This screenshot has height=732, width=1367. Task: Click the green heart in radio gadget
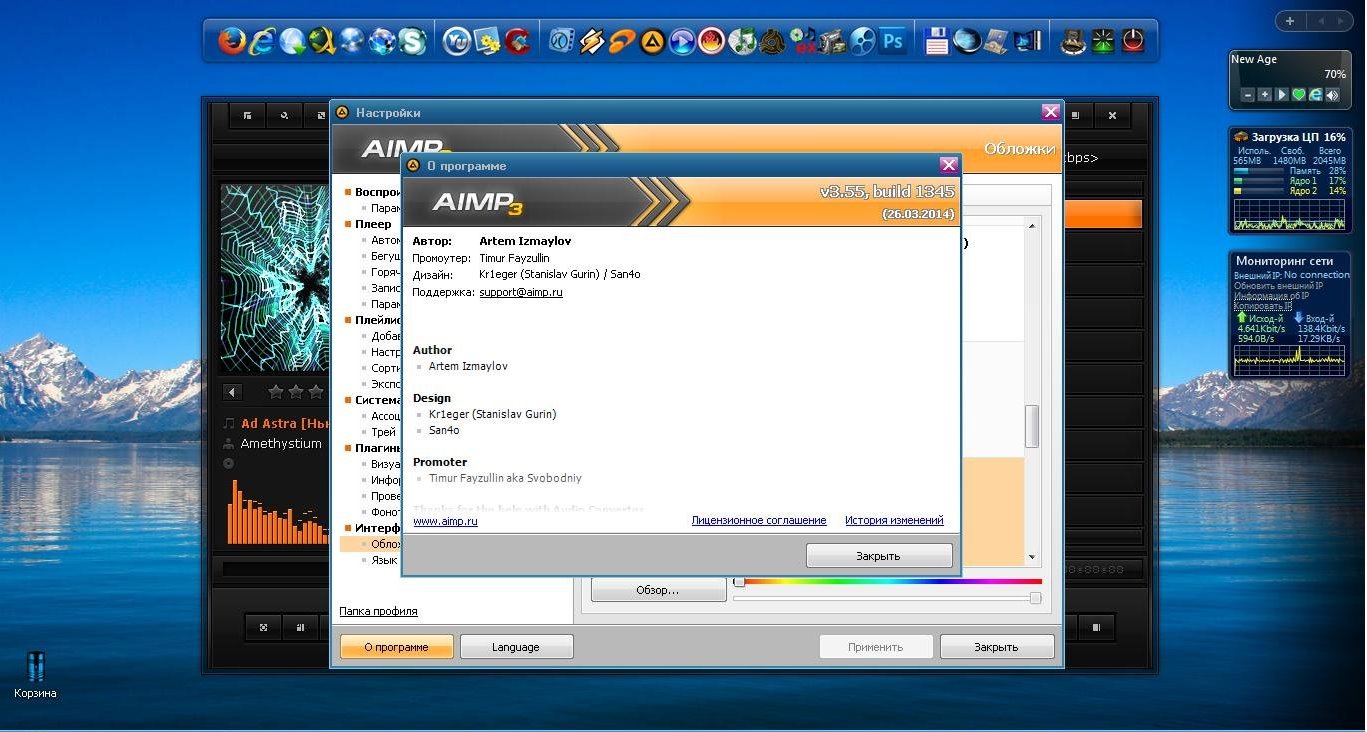[x=1298, y=95]
